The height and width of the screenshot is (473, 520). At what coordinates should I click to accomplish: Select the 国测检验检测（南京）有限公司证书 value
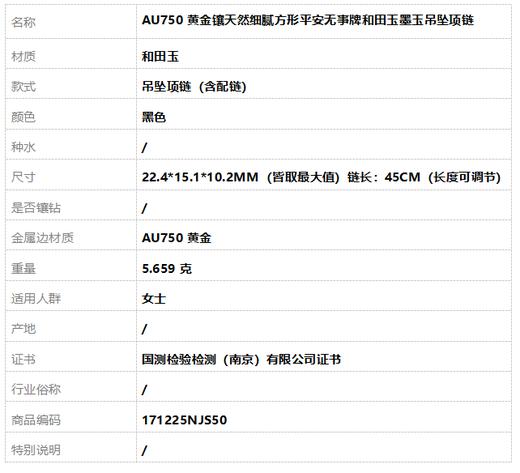click(241, 359)
